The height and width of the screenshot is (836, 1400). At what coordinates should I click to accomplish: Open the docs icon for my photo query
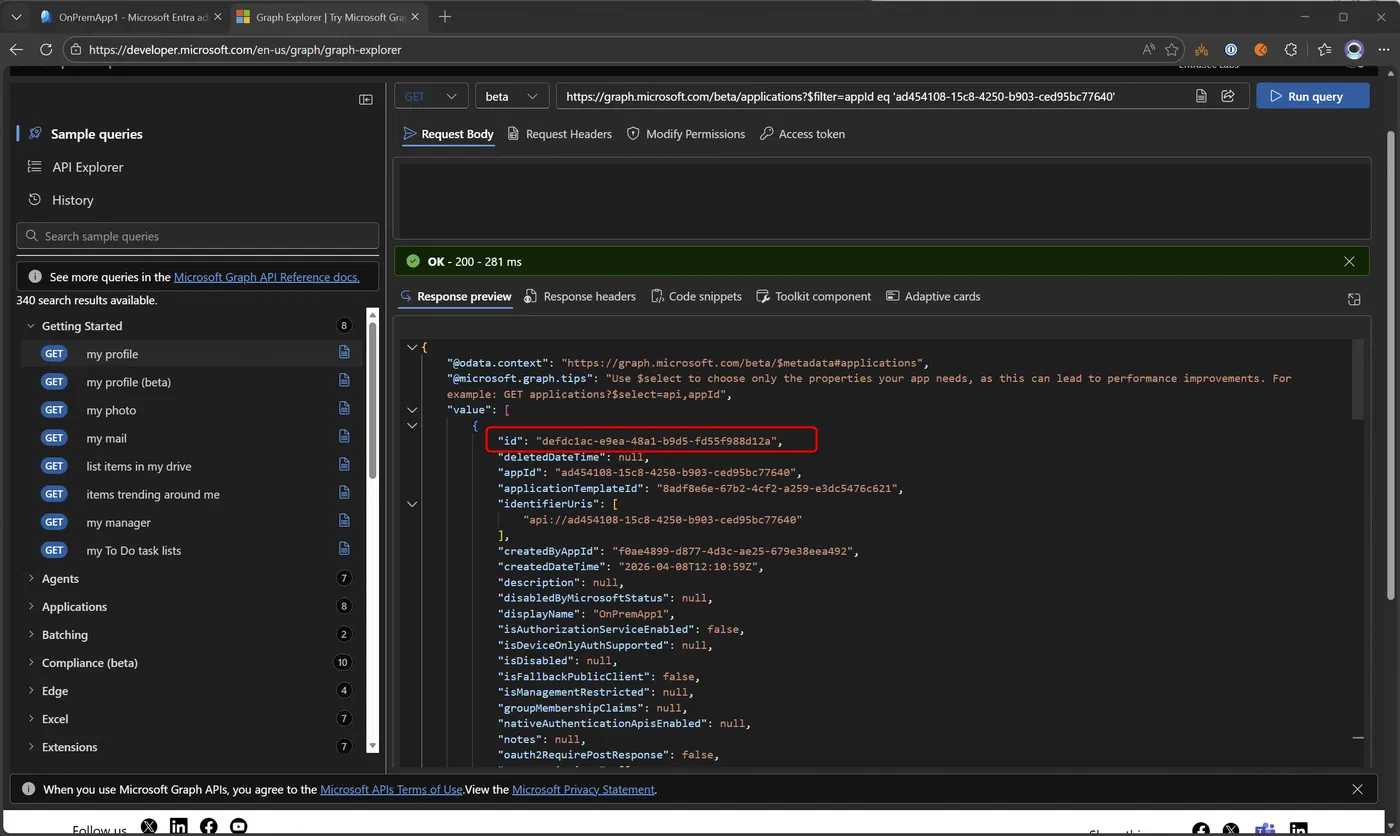click(344, 409)
